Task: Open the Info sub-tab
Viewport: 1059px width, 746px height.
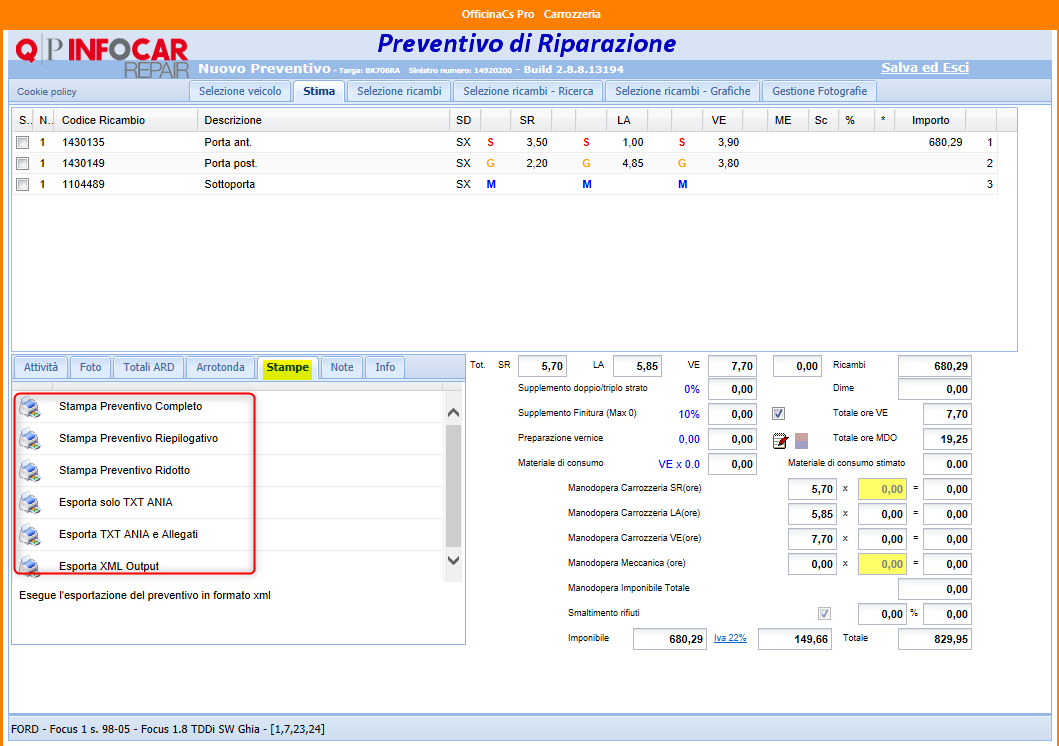Action: tap(385, 367)
